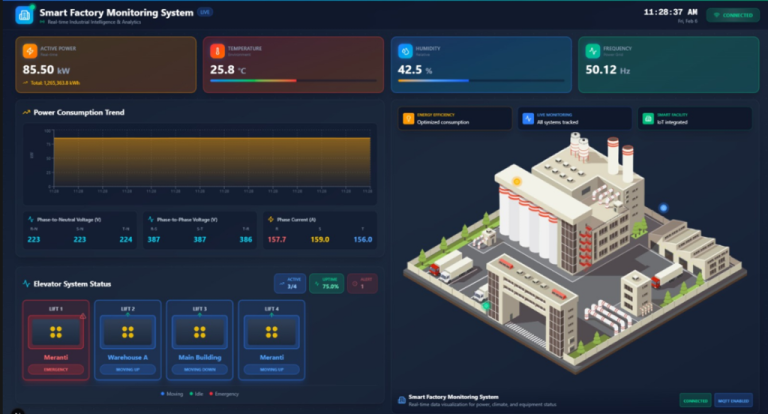The image size is (768, 414).
Task: Click the Smart Factory app logo icon
Action: (24, 15)
